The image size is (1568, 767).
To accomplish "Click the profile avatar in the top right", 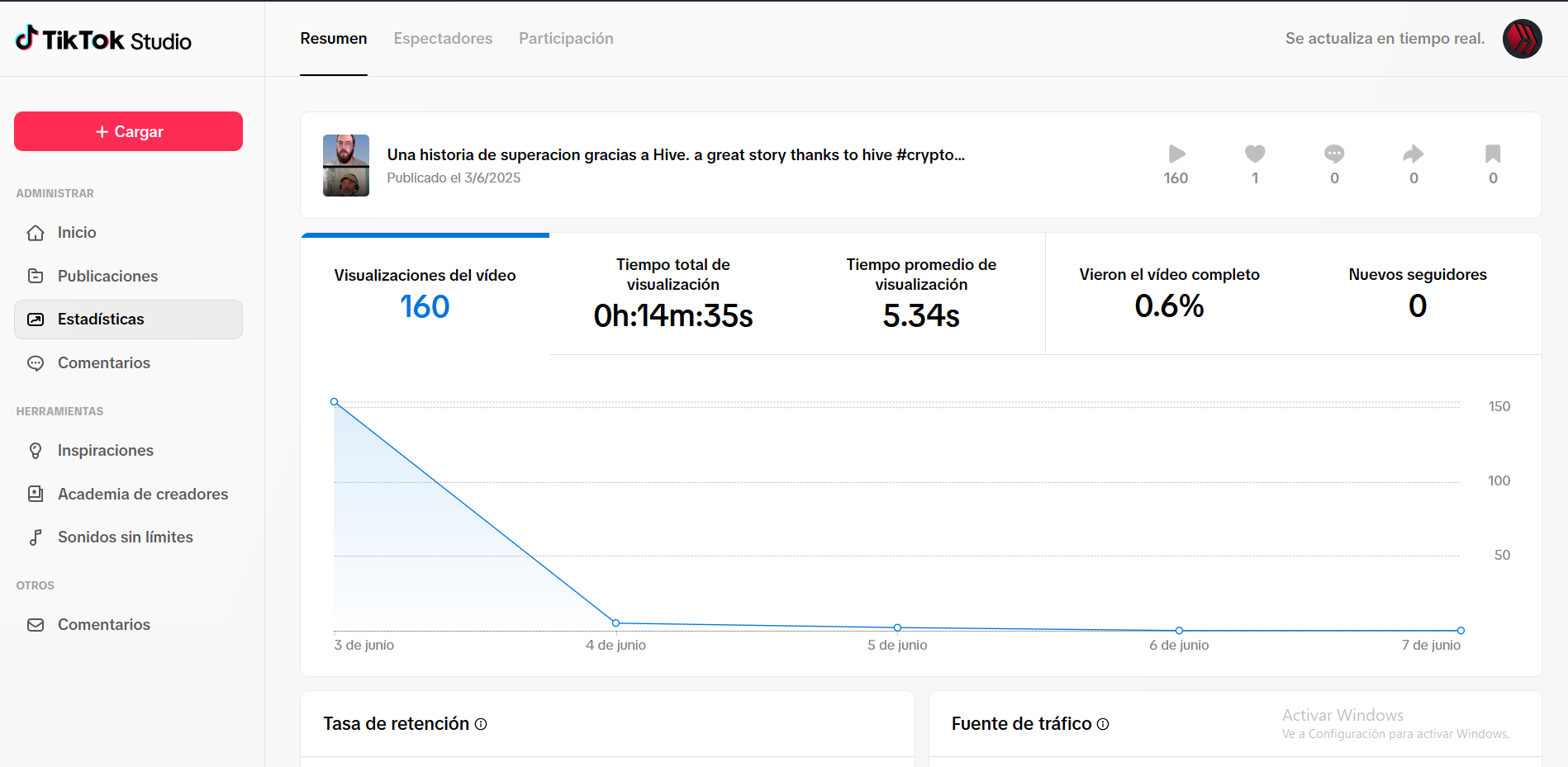I will (1522, 39).
